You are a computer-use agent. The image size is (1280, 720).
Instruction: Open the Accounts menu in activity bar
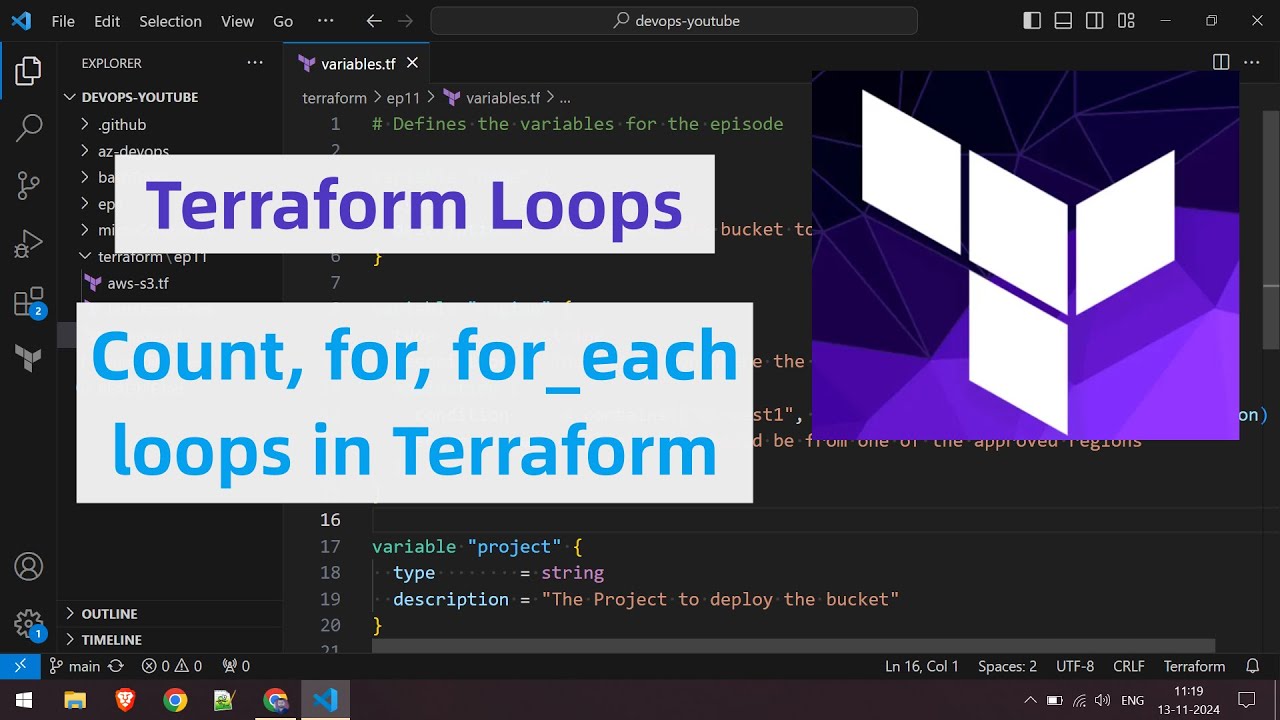click(29, 567)
